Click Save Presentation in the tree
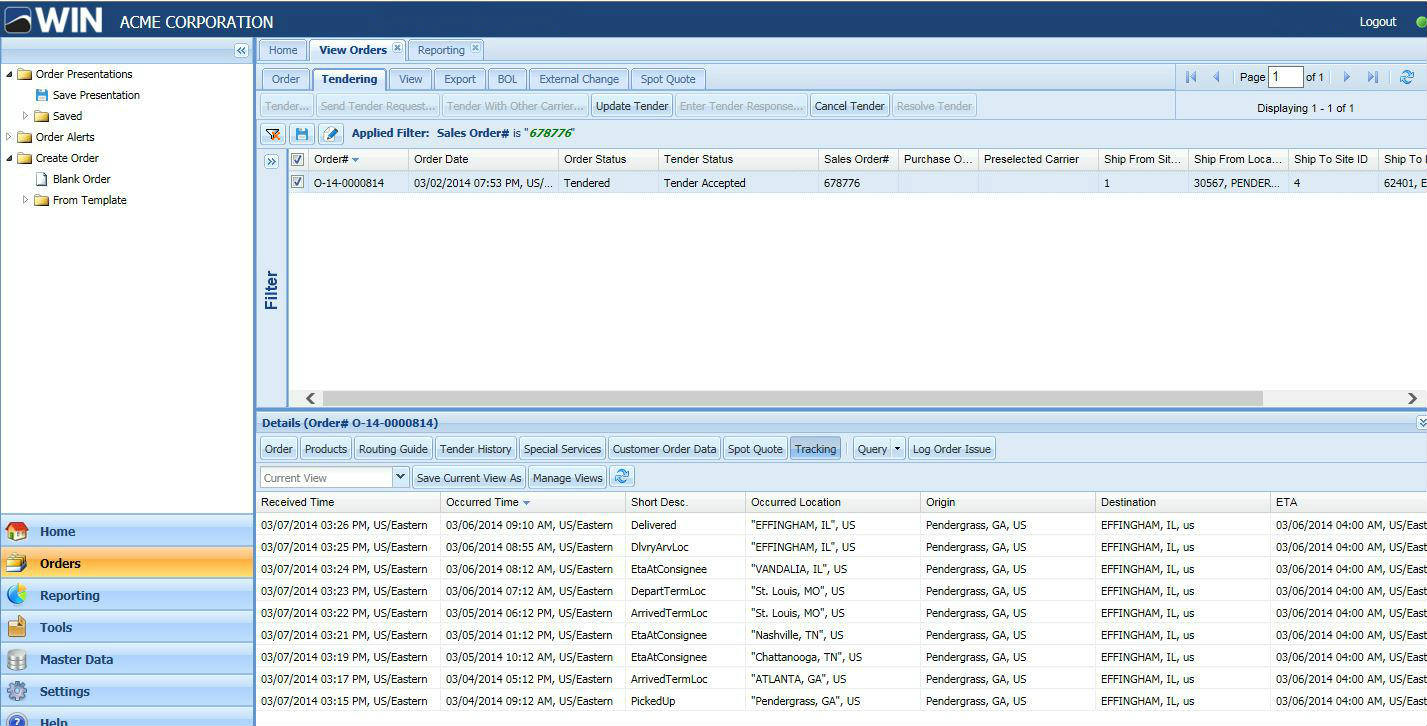1427x726 pixels. pos(96,95)
